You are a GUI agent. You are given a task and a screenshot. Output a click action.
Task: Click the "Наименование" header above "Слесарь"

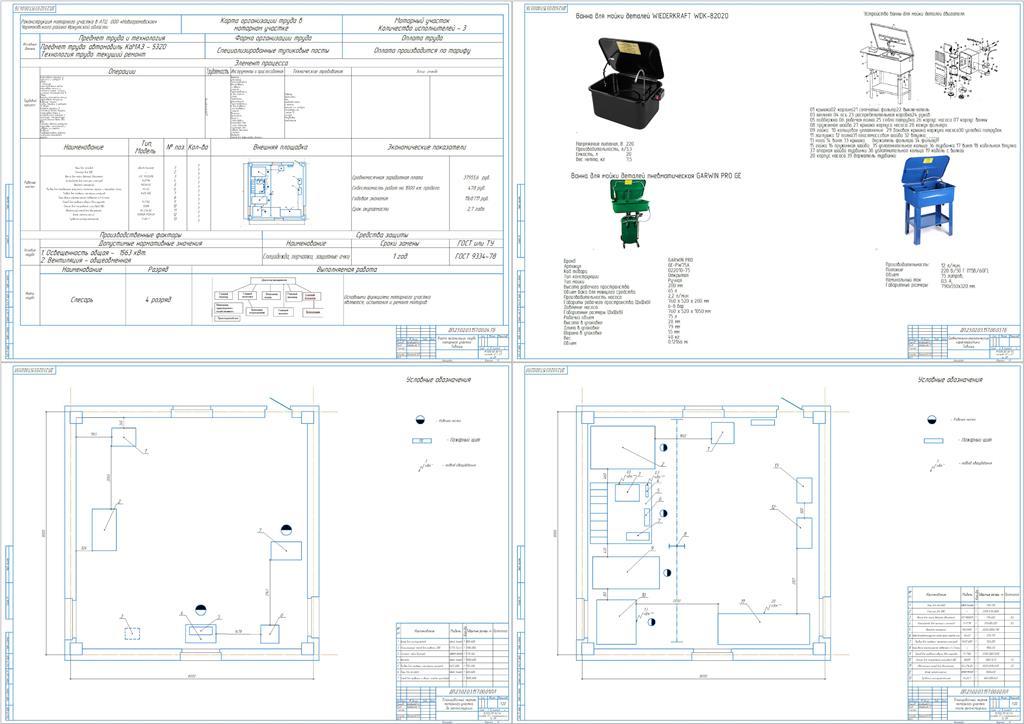82,269
